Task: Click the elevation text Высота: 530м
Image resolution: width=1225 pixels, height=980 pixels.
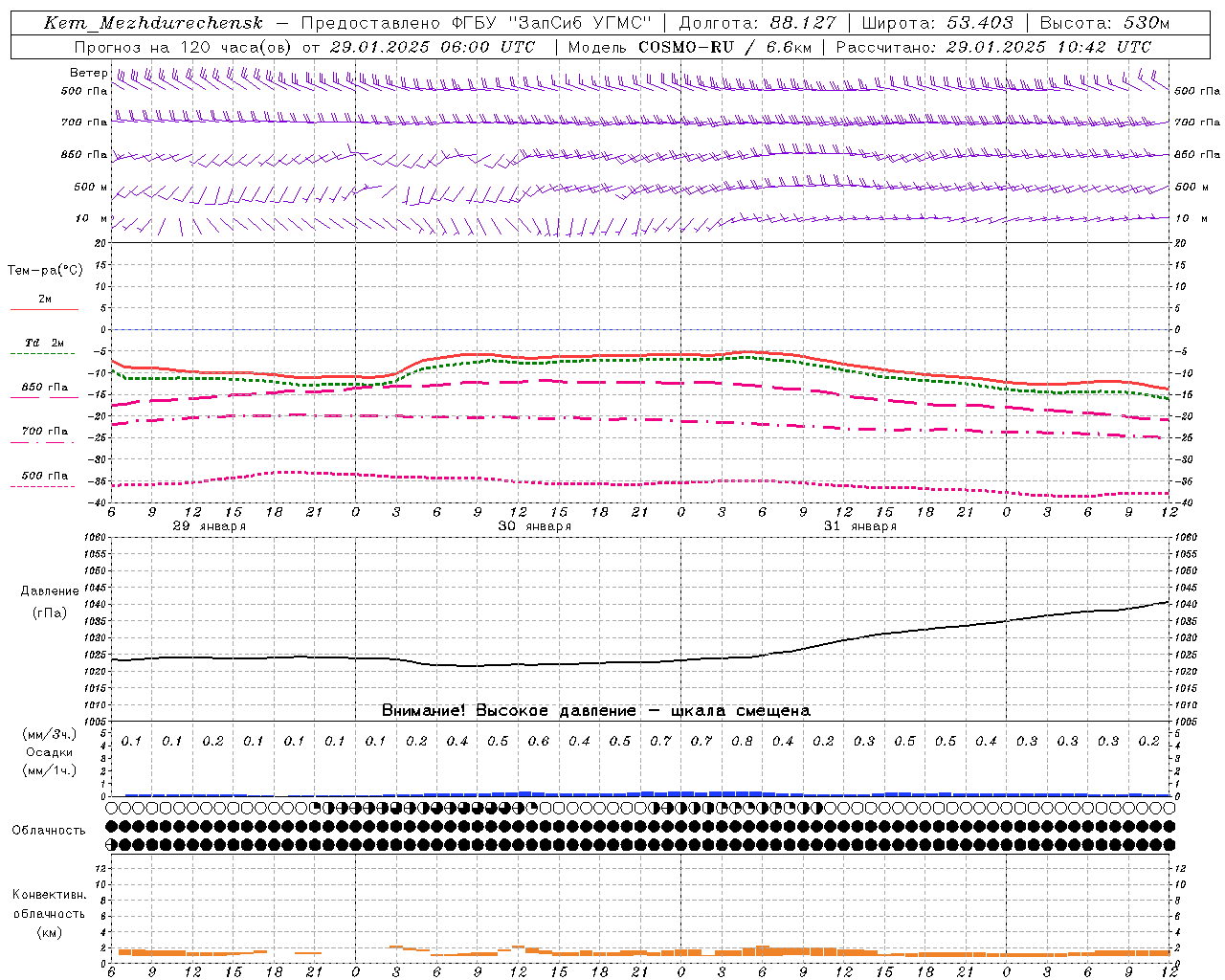Action: coord(1104,23)
